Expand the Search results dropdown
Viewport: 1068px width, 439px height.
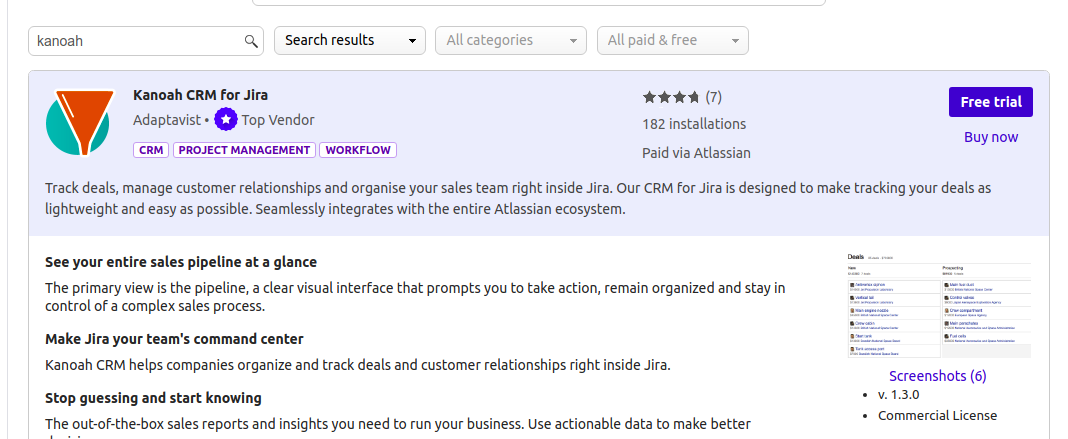point(349,40)
